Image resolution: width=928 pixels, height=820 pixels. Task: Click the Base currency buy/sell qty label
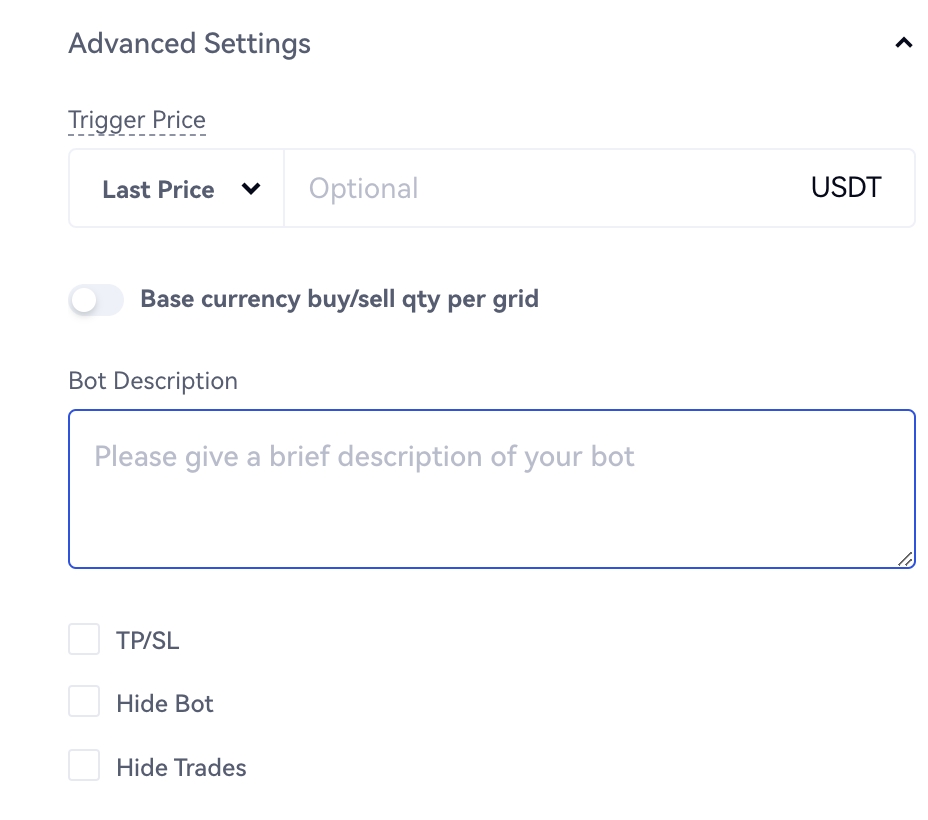[x=339, y=299]
